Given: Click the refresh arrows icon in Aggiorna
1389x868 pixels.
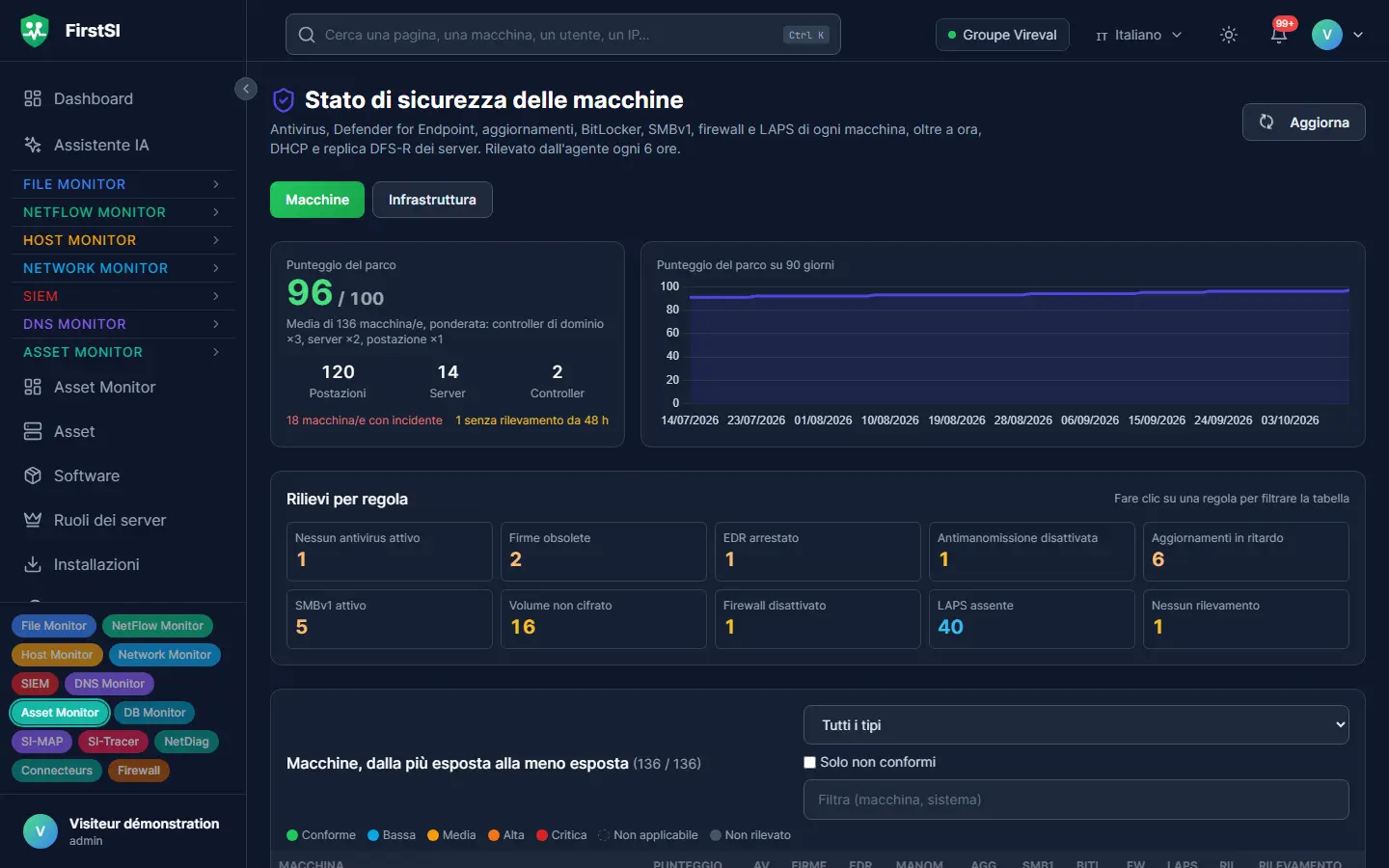Looking at the screenshot, I should pyautogui.click(x=1266, y=122).
